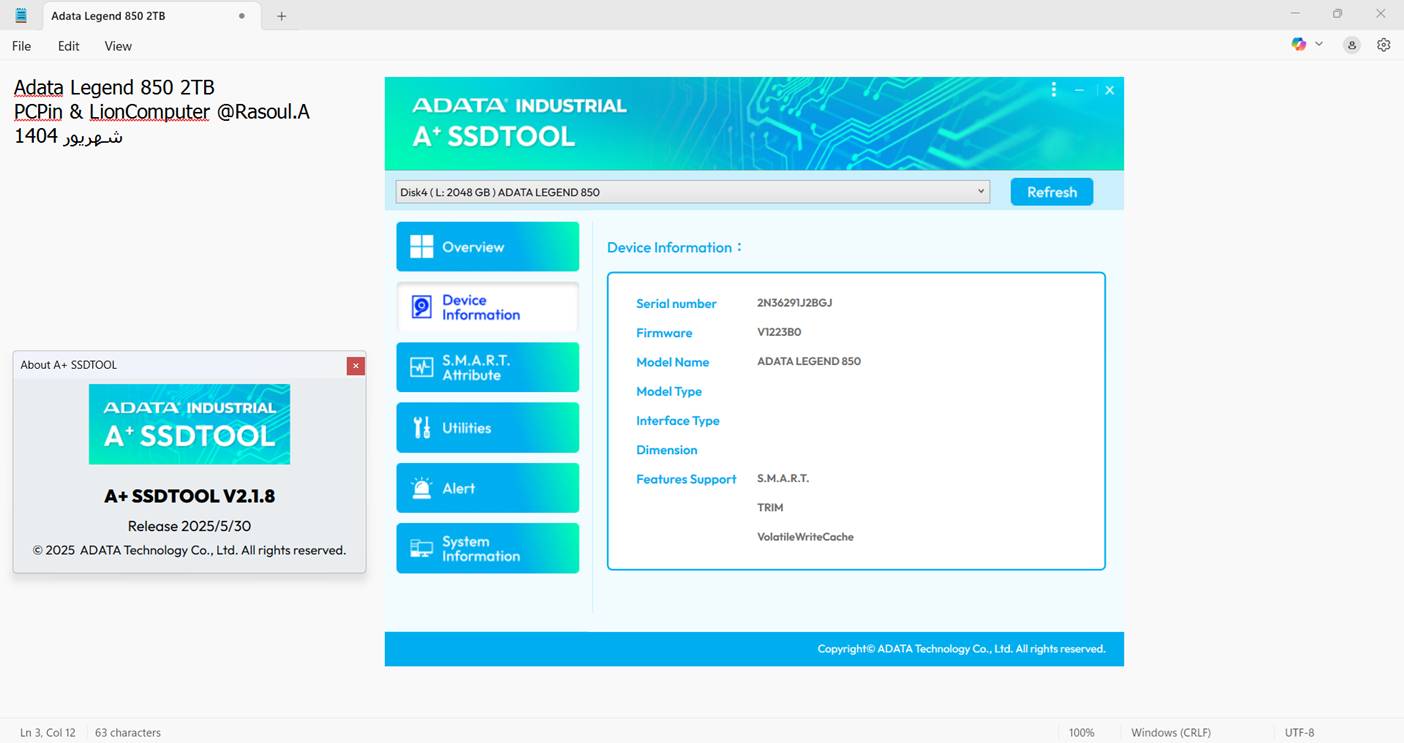Click the serial number value 2N36291J2BGJ
The height and width of the screenshot is (743, 1404).
click(x=794, y=303)
